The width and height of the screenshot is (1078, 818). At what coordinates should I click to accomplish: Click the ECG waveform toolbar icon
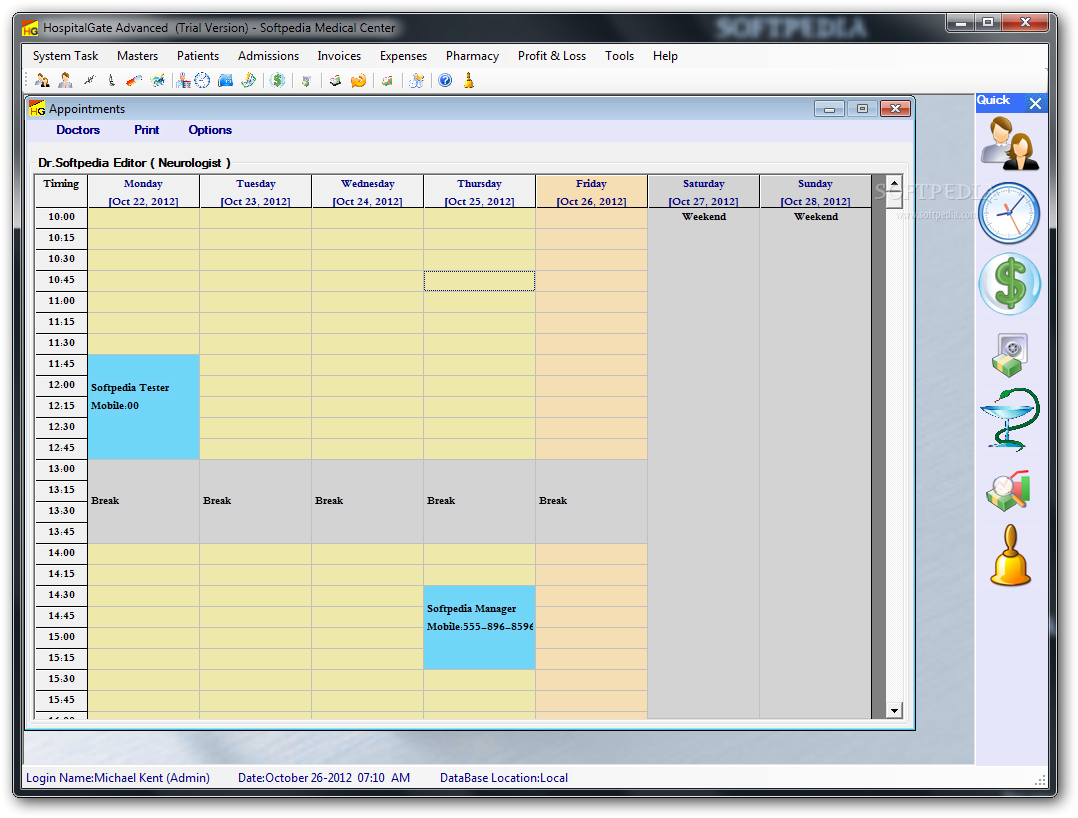click(89, 80)
